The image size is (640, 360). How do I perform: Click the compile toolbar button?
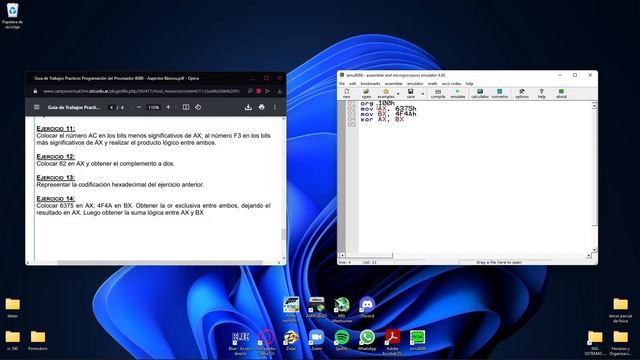(438, 93)
